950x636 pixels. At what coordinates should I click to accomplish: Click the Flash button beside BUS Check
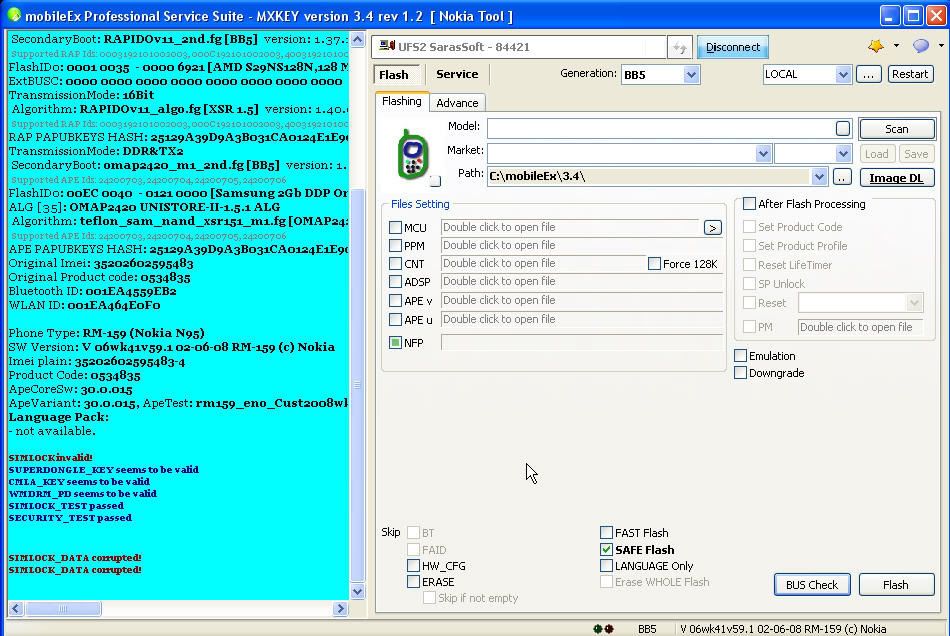(895, 585)
